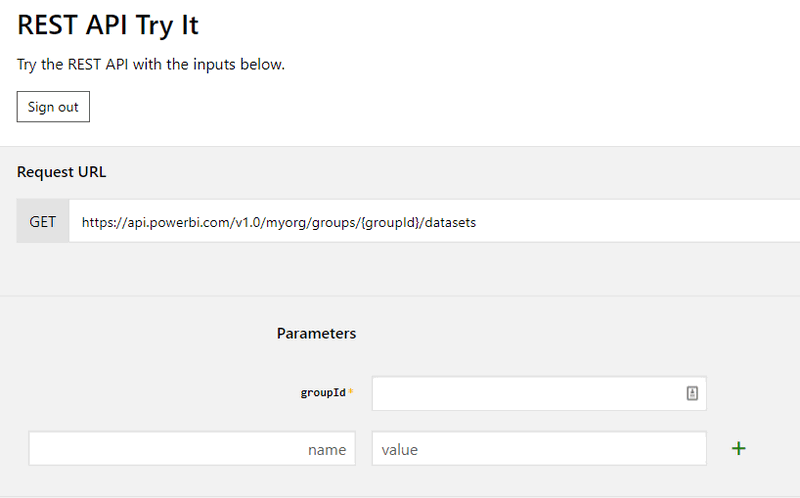
Task: Click the groupId parameter label
Action: point(323,392)
